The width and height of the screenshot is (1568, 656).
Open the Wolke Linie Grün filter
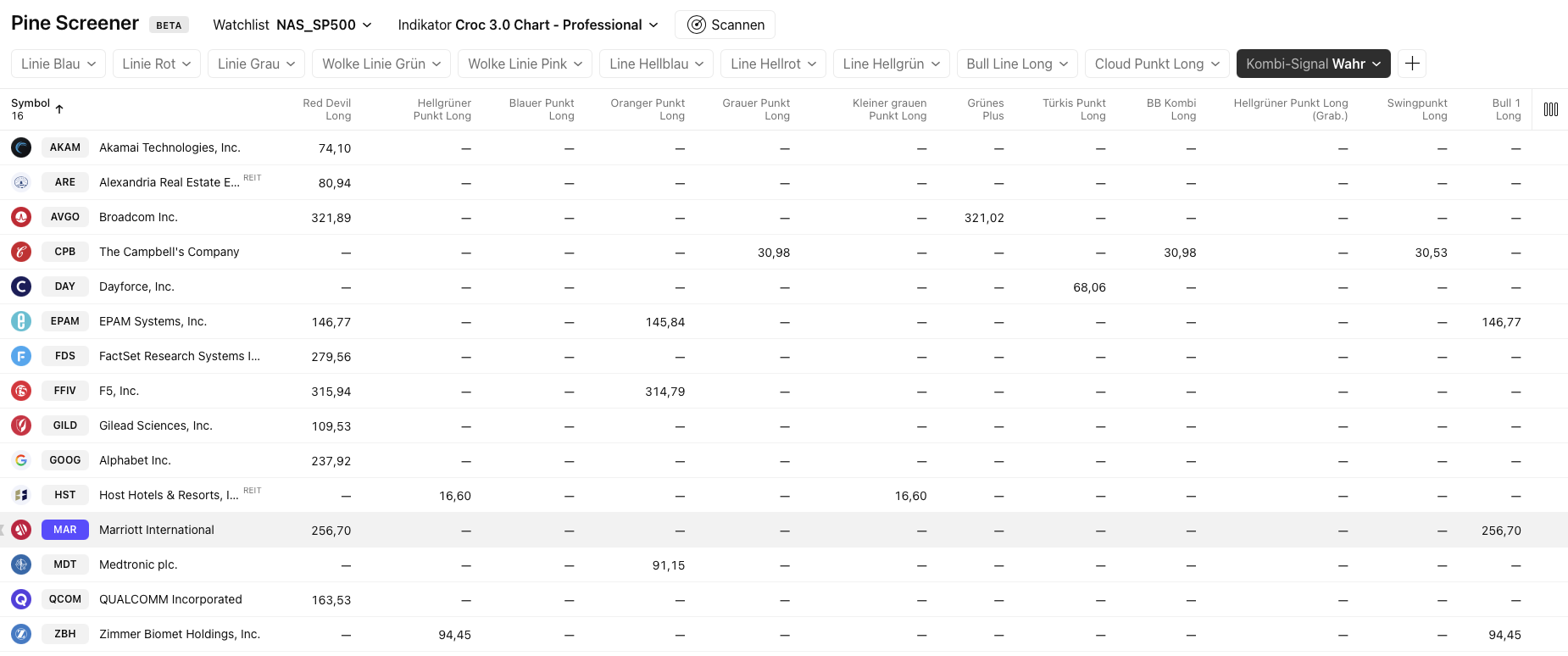click(x=381, y=64)
